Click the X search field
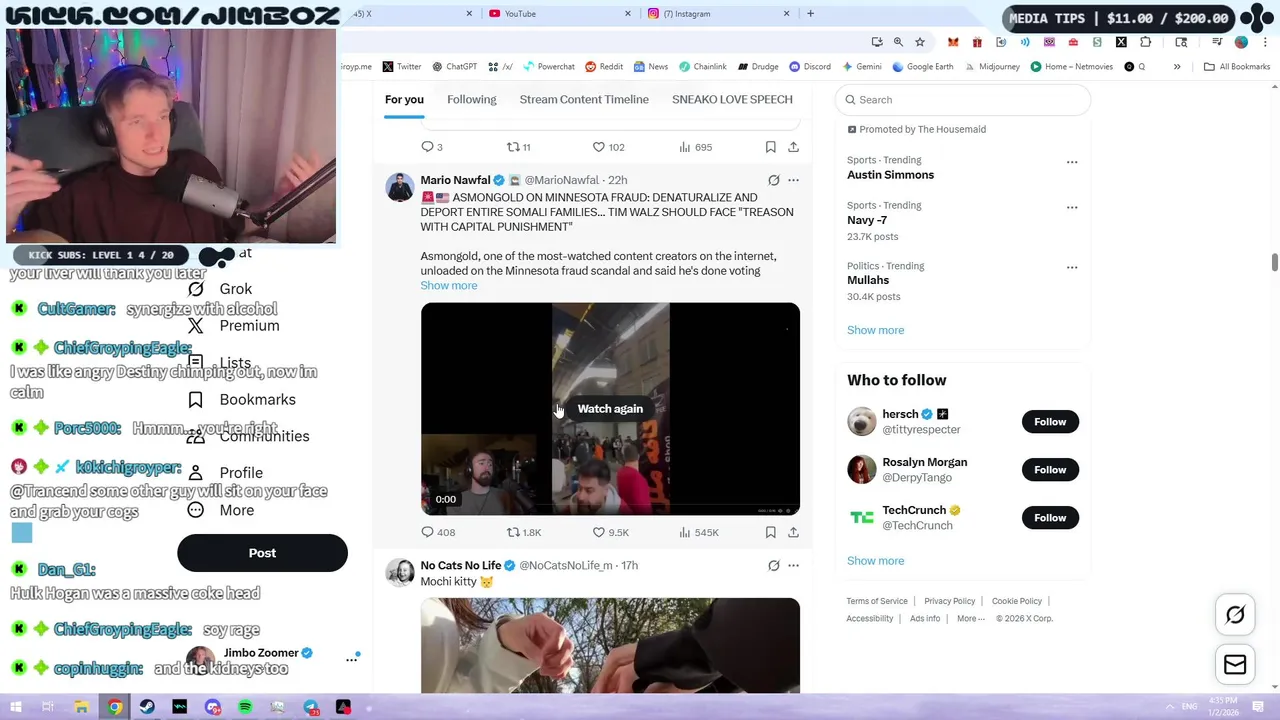This screenshot has height=720, width=1280. (962, 100)
